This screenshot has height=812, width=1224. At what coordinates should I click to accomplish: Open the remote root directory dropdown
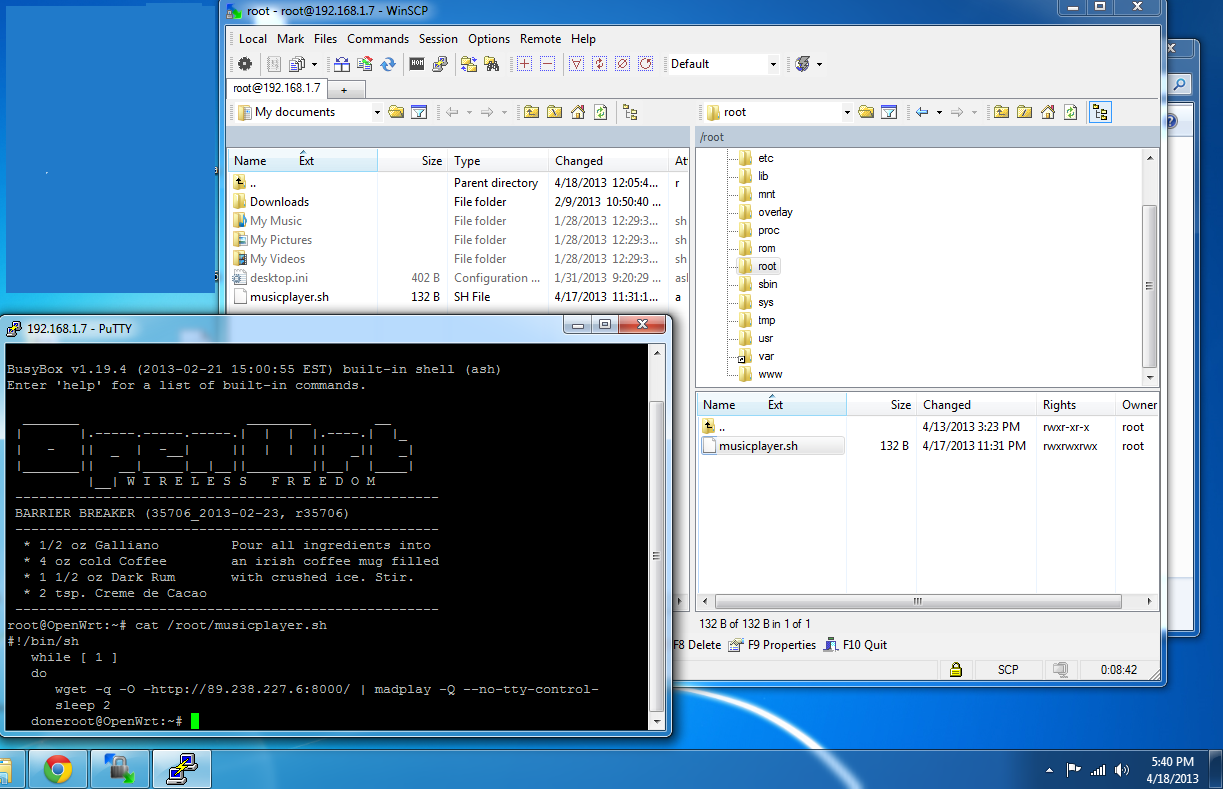tap(847, 113)
